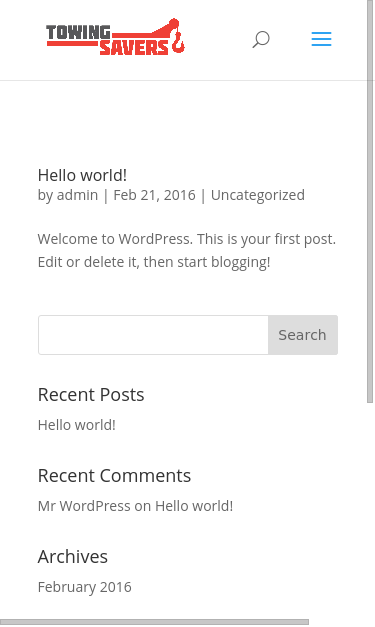Open Hello world! in Recent Comments
Image resolution: width=375 pixels, height=627 pixels.
(x=194, y=506)
